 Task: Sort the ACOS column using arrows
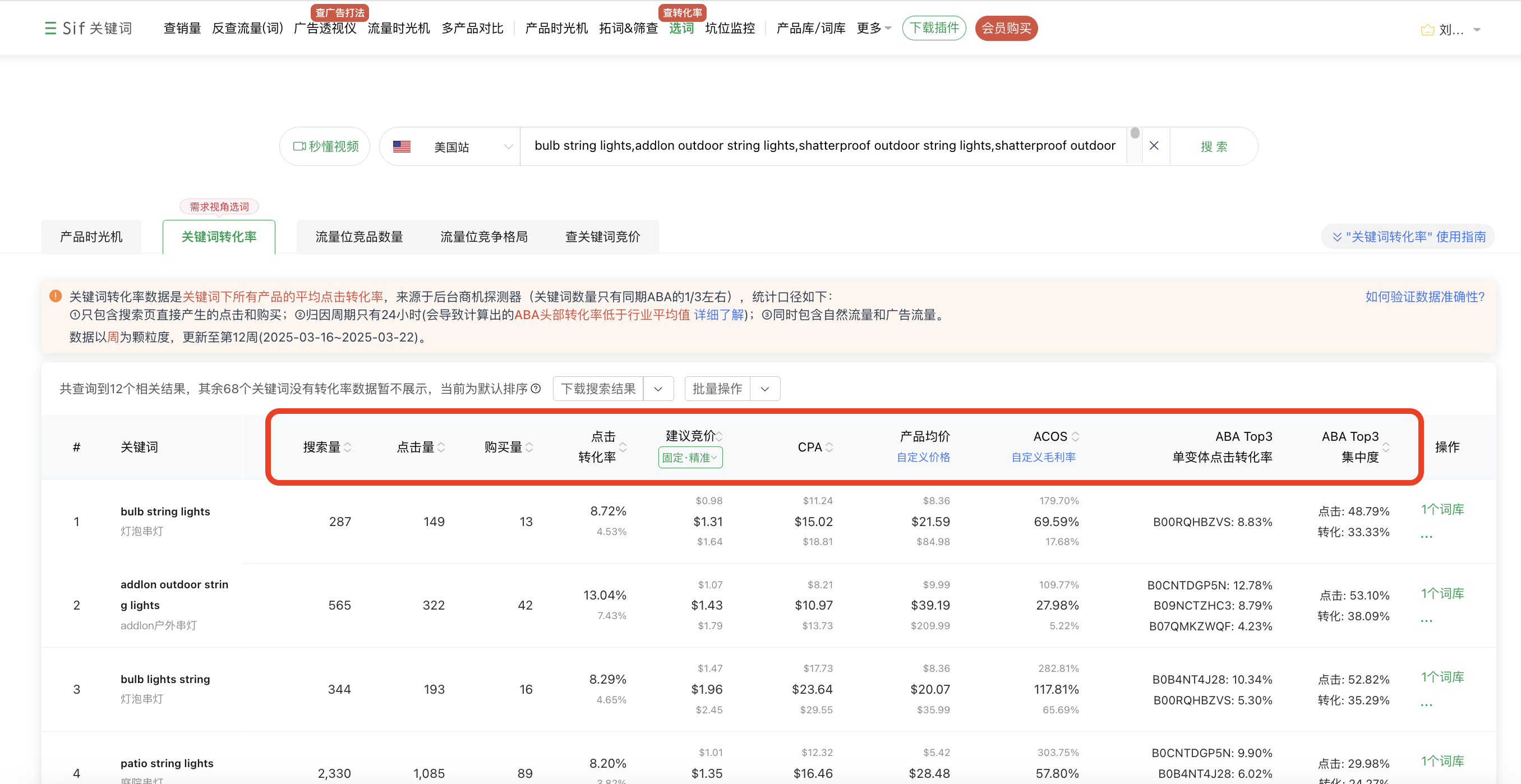1075,437
